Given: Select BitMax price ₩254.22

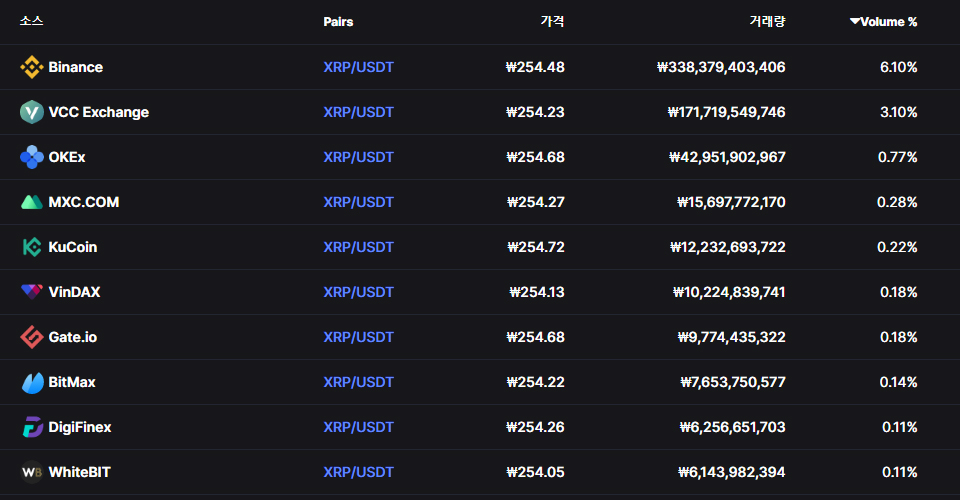Looking at the screenshot, I should coord(536,382).
